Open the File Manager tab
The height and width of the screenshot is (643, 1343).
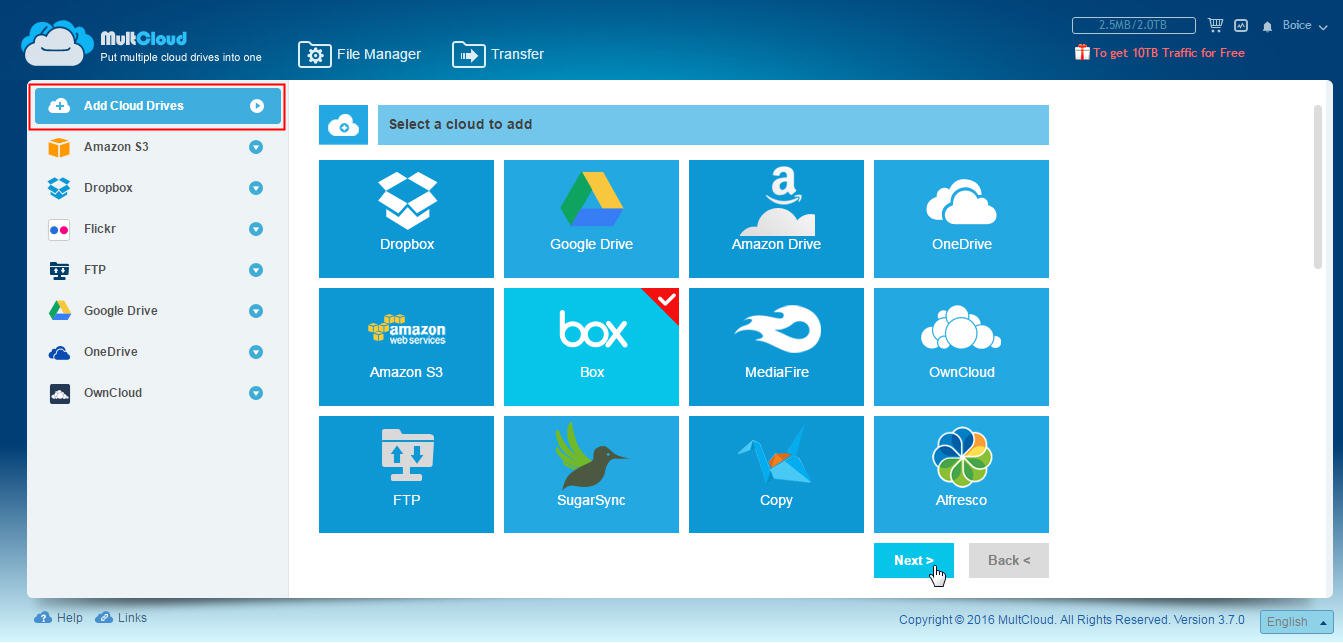360,54
